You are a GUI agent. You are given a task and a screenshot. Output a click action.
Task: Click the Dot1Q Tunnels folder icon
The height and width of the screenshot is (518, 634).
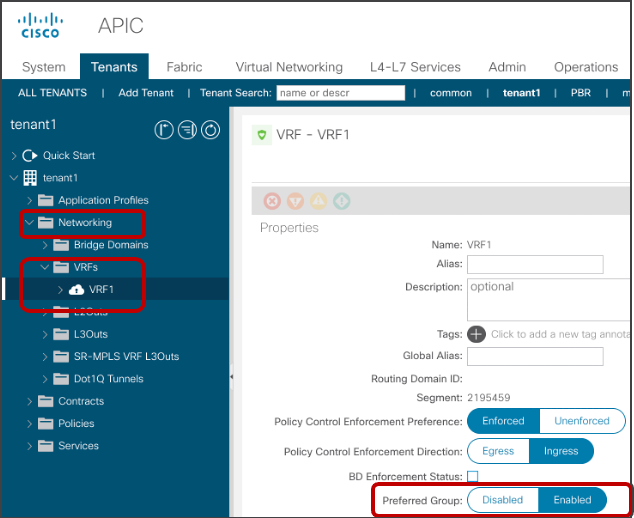[x=61, y=379]
